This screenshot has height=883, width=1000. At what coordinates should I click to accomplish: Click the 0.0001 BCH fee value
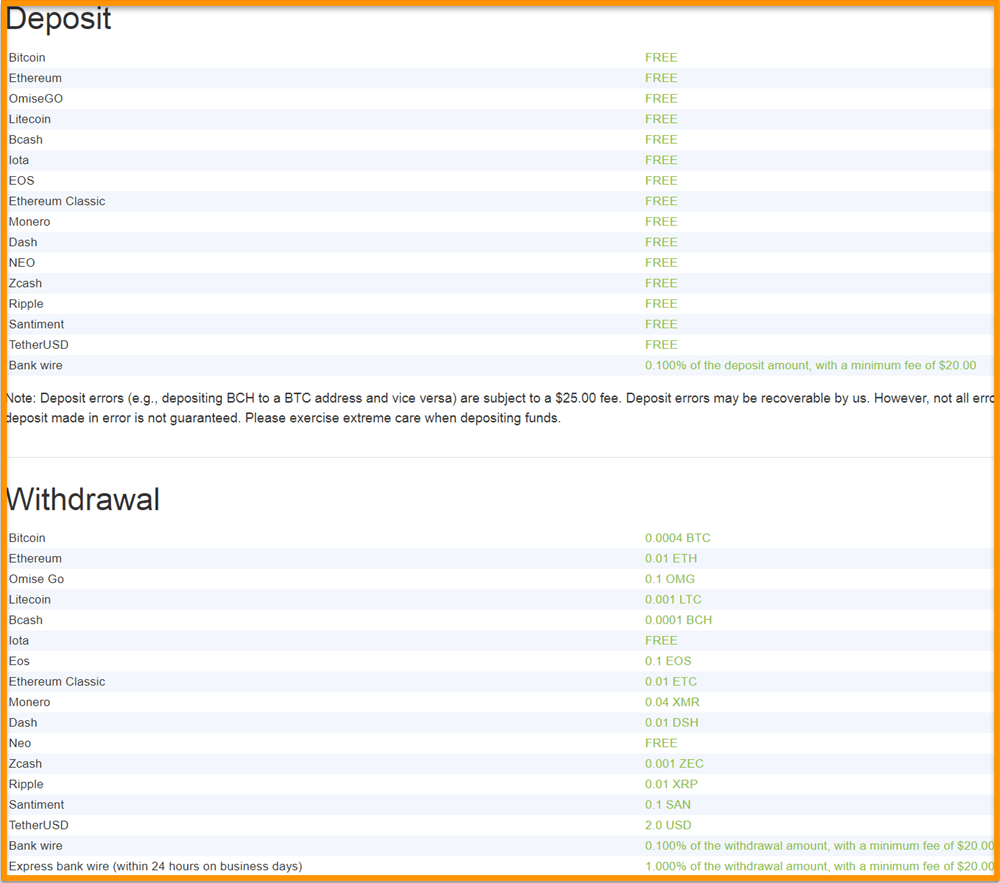pyautogui.click(x=678, y=620)
